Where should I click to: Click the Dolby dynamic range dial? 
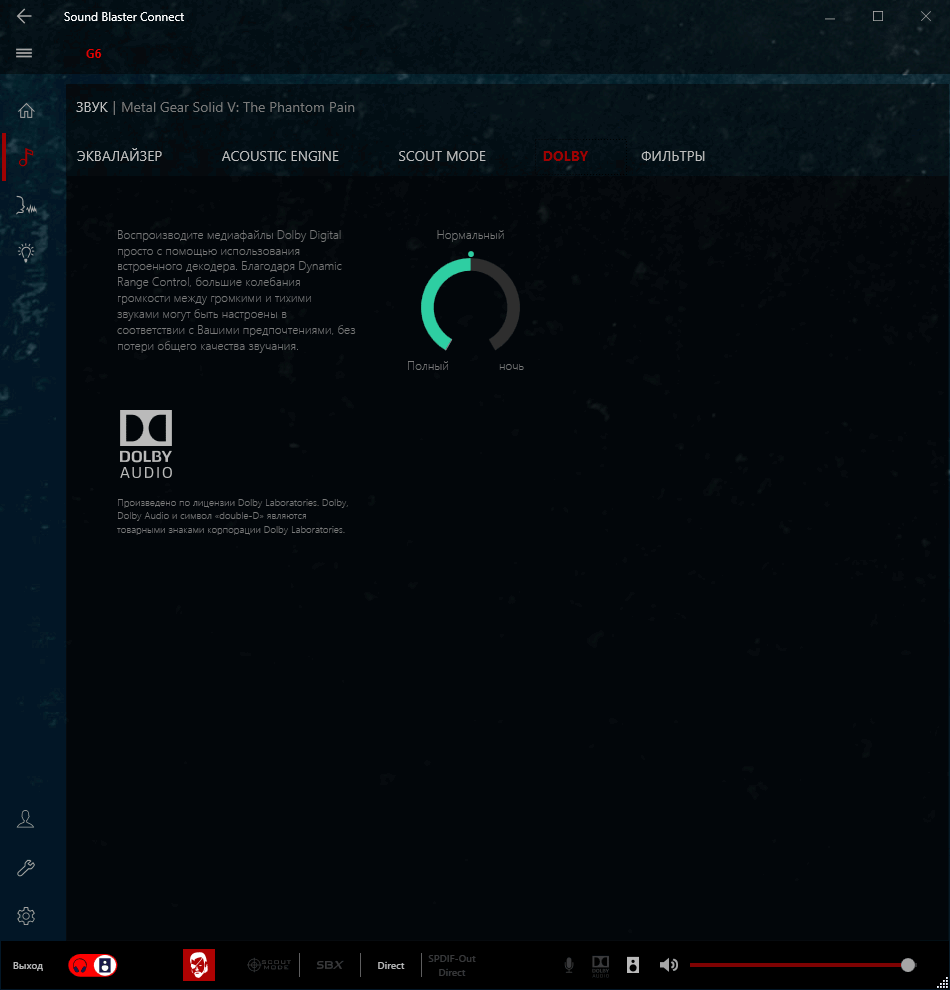tap(470, 305)
